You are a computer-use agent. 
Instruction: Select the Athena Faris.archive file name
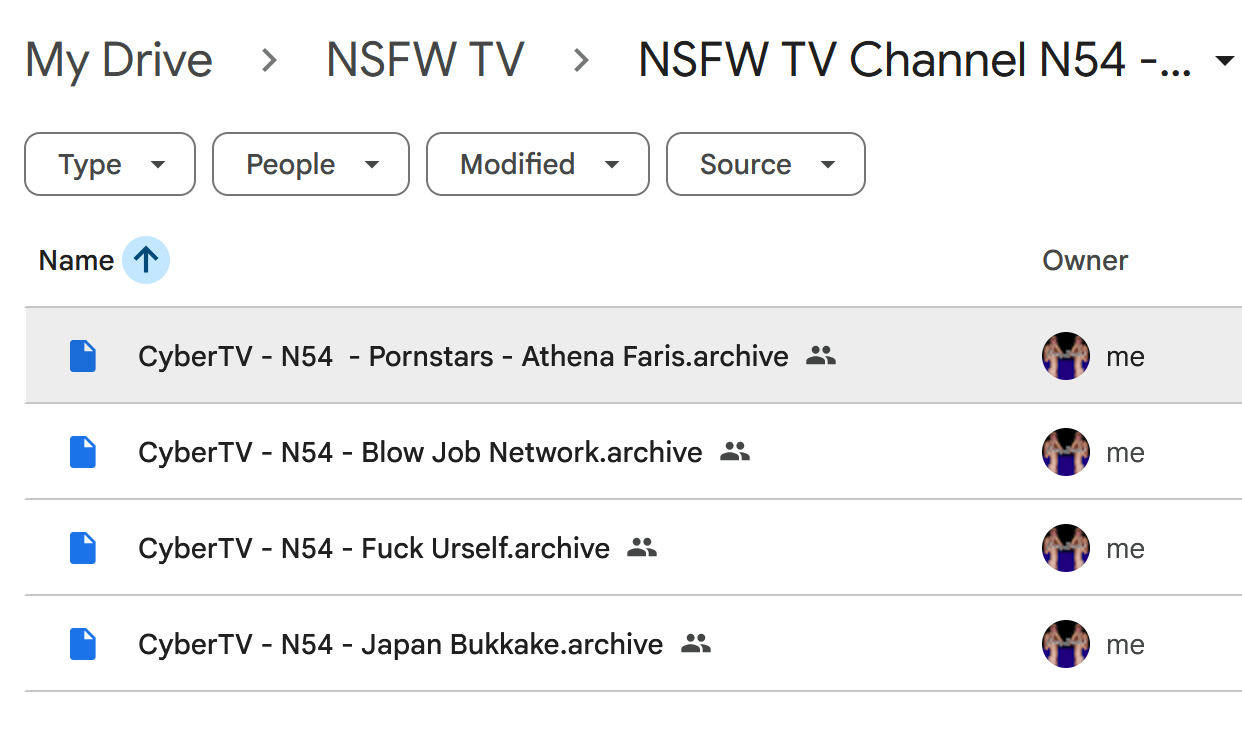463,356
